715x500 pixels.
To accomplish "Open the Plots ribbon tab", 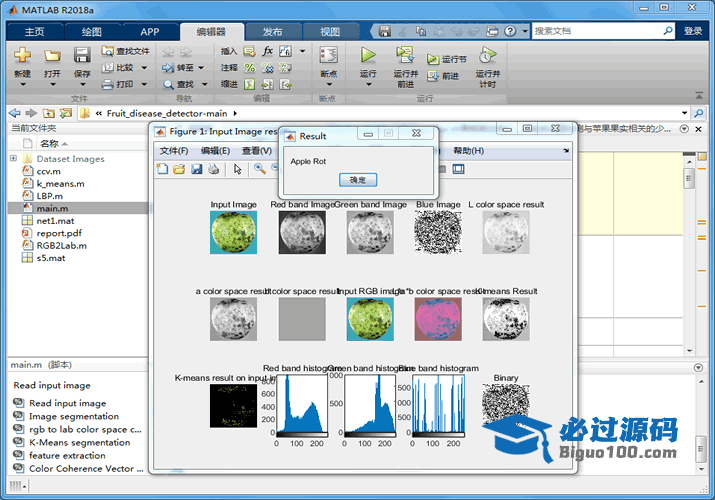I will [91, 31].
